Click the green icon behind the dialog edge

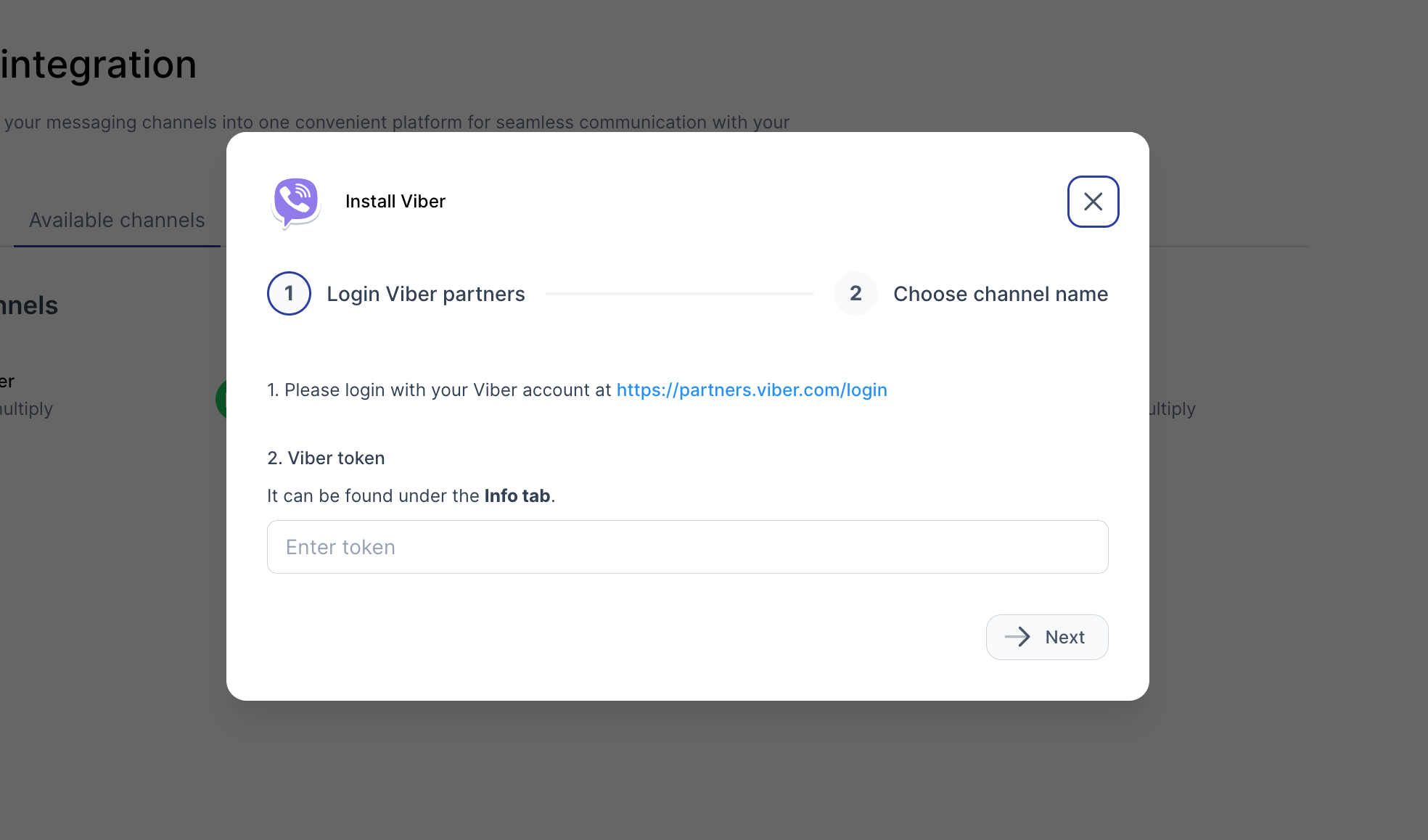(221, 399)
